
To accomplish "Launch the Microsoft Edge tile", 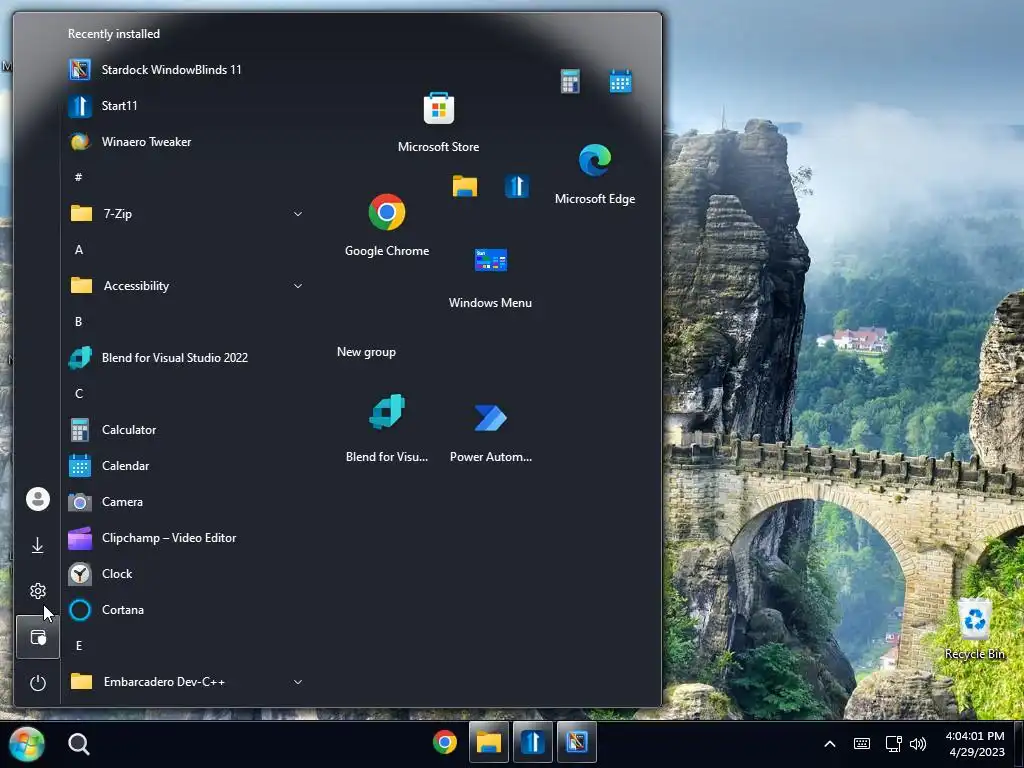I will 594,174.
